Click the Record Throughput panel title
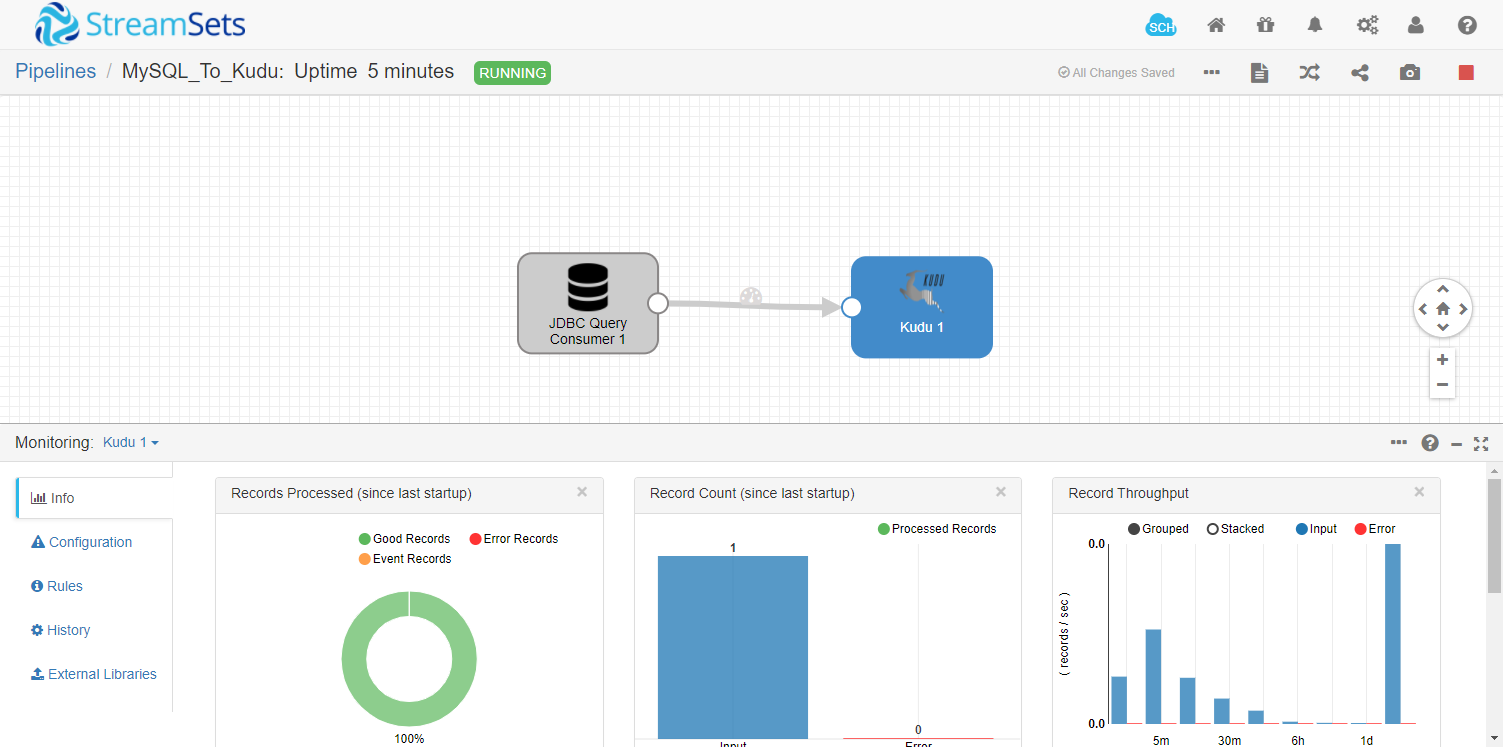1503x749 pixels. click(1129, 493)
